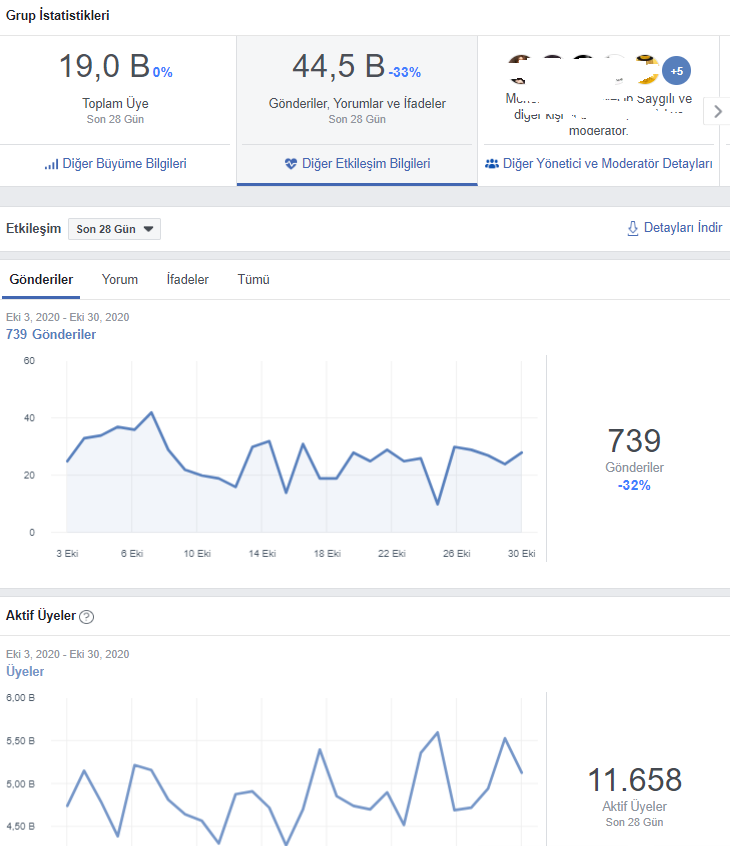Click the people icon beside Diğer Yönetici ve Moderatör
The height and width of the screenshot is (846, 730).
[x=492, y=163]
